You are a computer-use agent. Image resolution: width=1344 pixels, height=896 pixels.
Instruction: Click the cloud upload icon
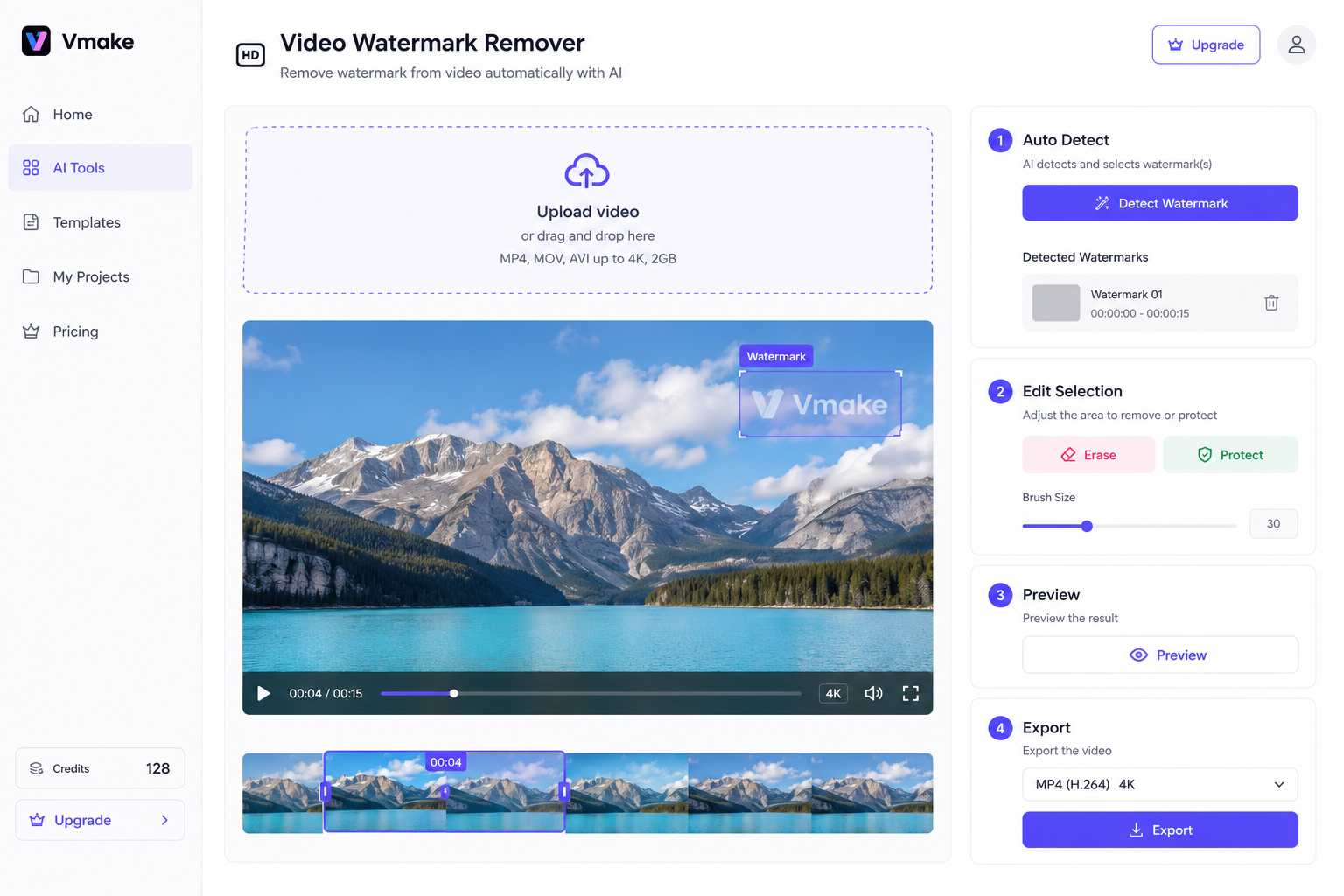[587, 171]
